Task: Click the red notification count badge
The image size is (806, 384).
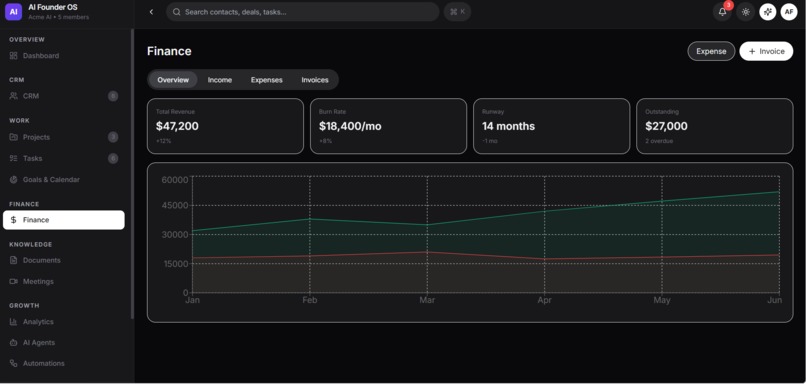Action: tap(728, 6)
